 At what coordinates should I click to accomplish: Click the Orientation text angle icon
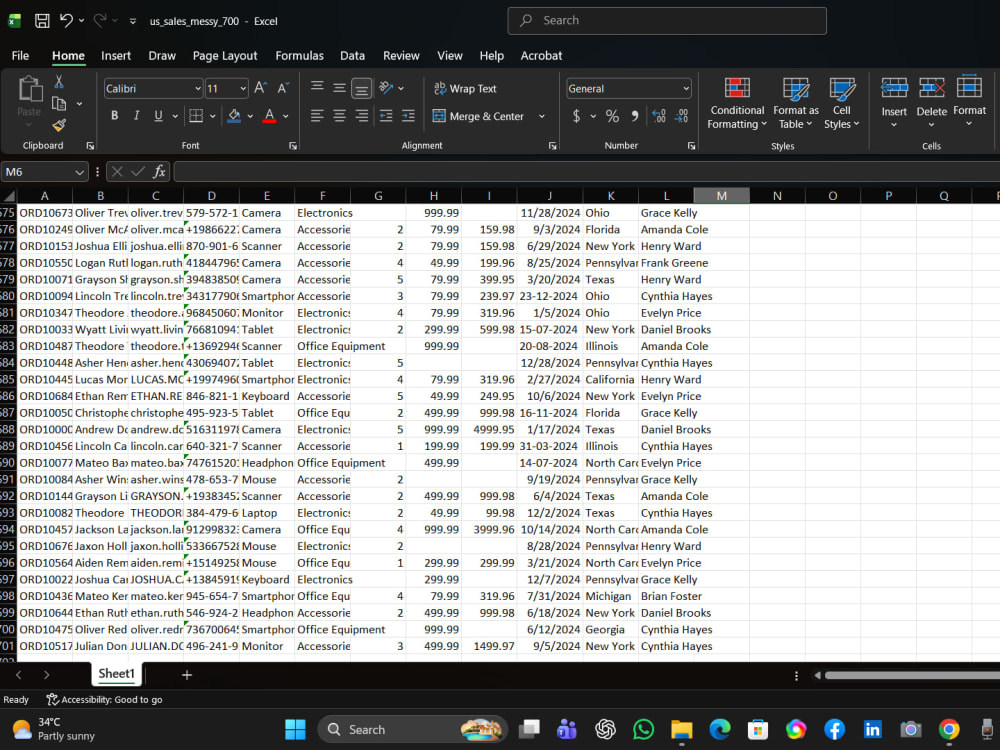click(386, 88)
